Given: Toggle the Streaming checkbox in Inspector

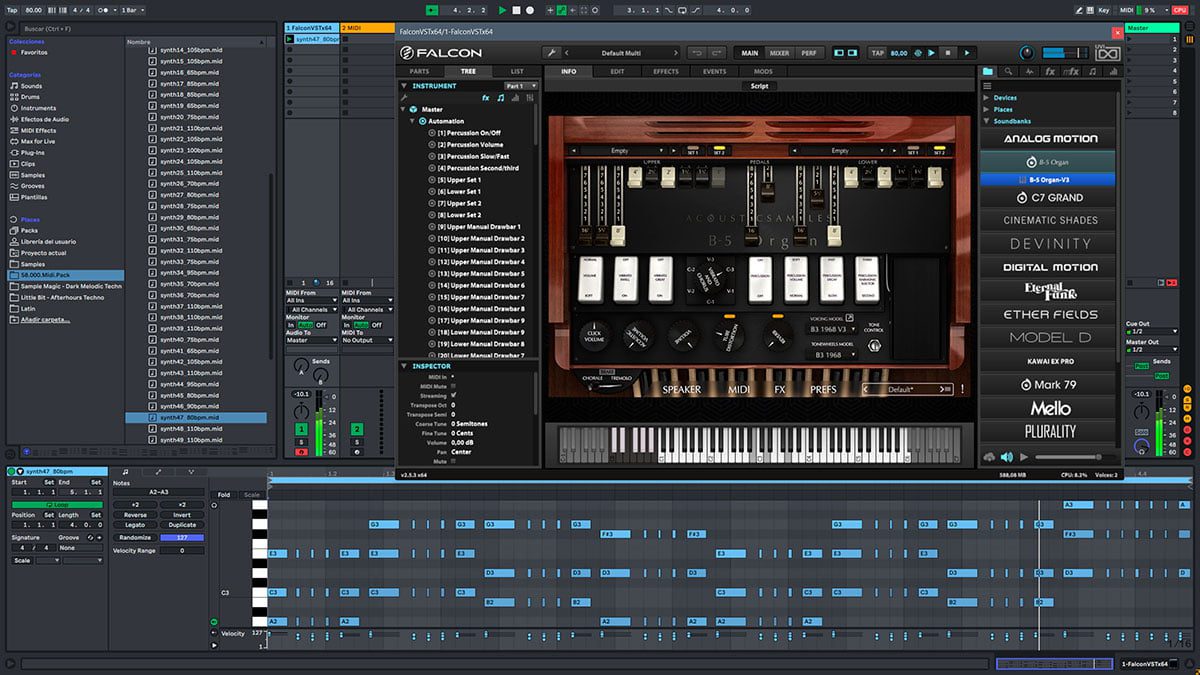Looking at the screenshot, I should pos(454,396).
